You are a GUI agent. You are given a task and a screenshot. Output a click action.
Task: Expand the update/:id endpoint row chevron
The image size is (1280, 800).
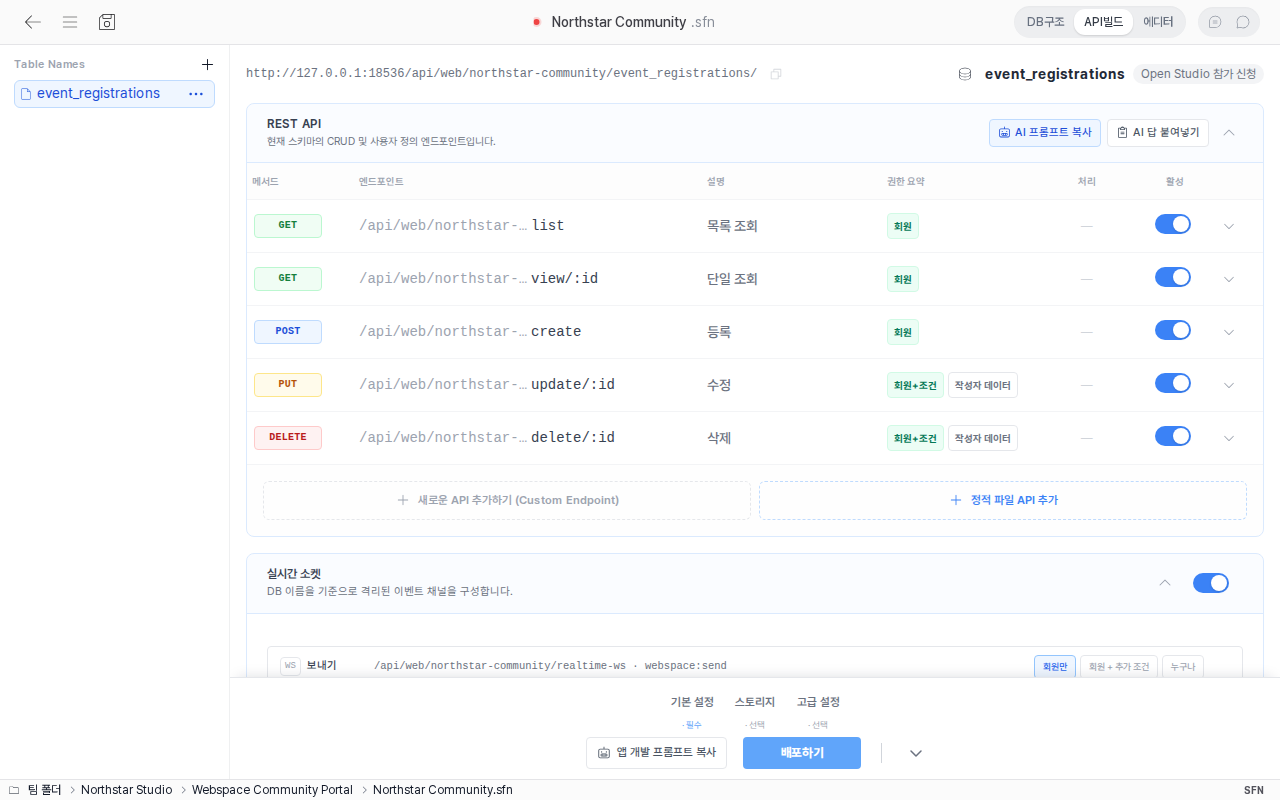(x=1229, y=386)
